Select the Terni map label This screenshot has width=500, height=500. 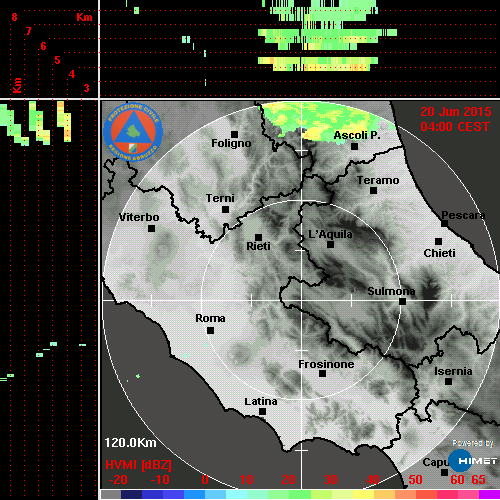coord(220,198)
